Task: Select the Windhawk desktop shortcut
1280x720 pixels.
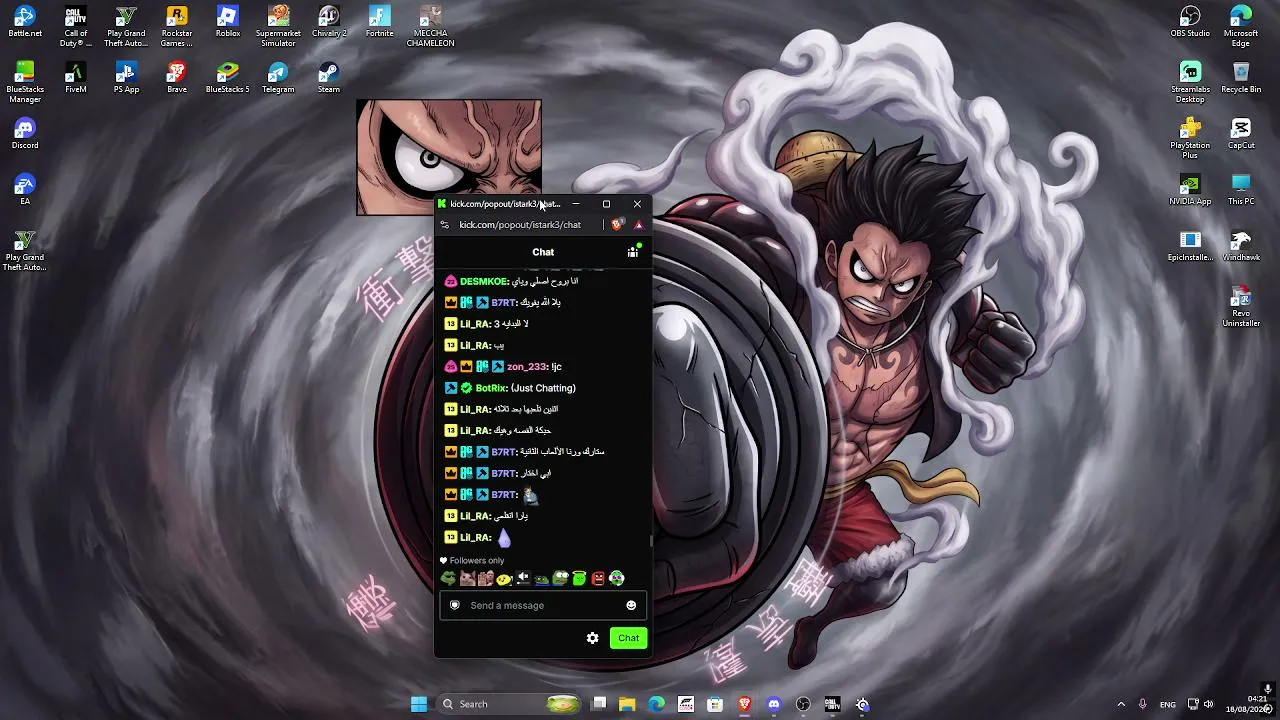Action: (x=1241, y=246)
